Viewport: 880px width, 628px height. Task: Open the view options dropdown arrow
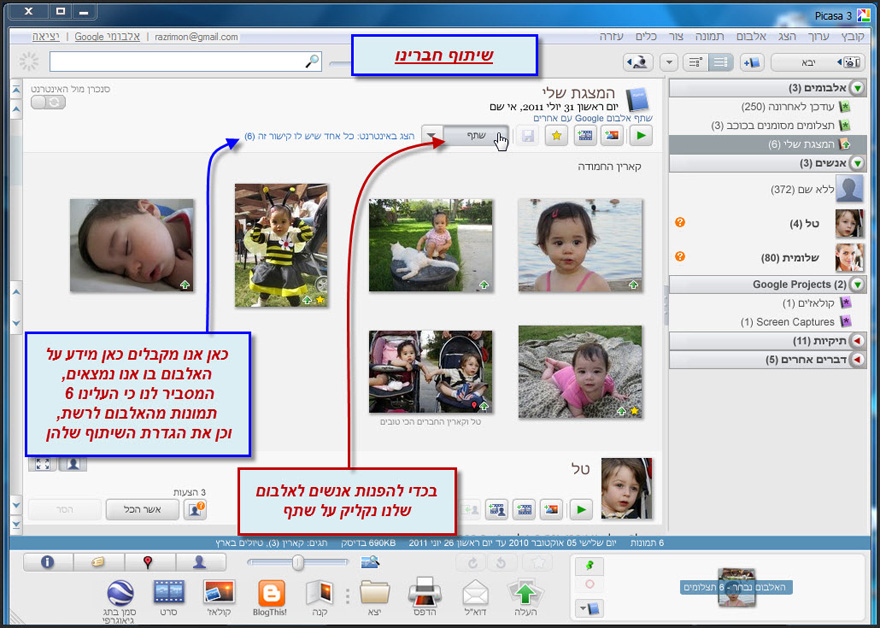tap(668, 62)
